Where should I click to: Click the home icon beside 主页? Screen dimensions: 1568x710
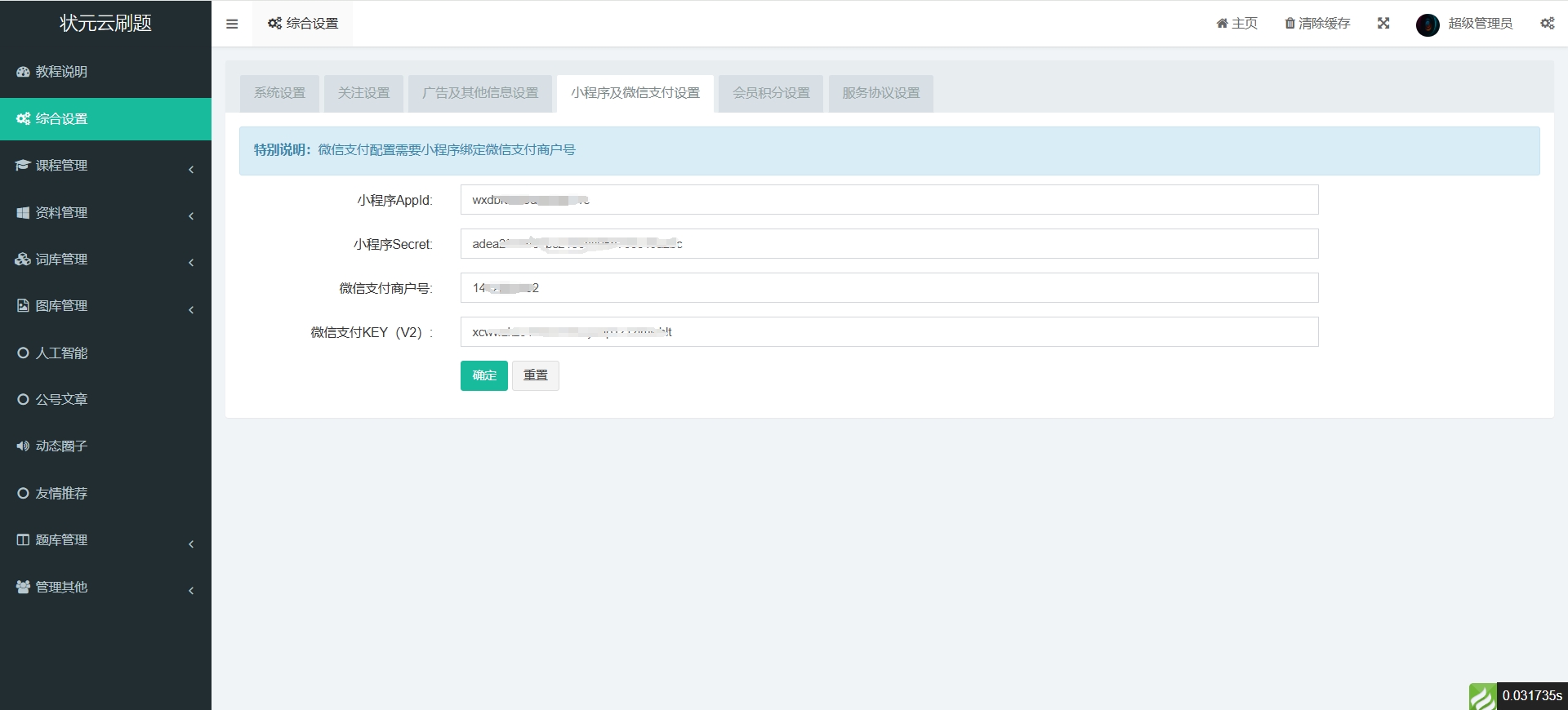pos(1223,24)
